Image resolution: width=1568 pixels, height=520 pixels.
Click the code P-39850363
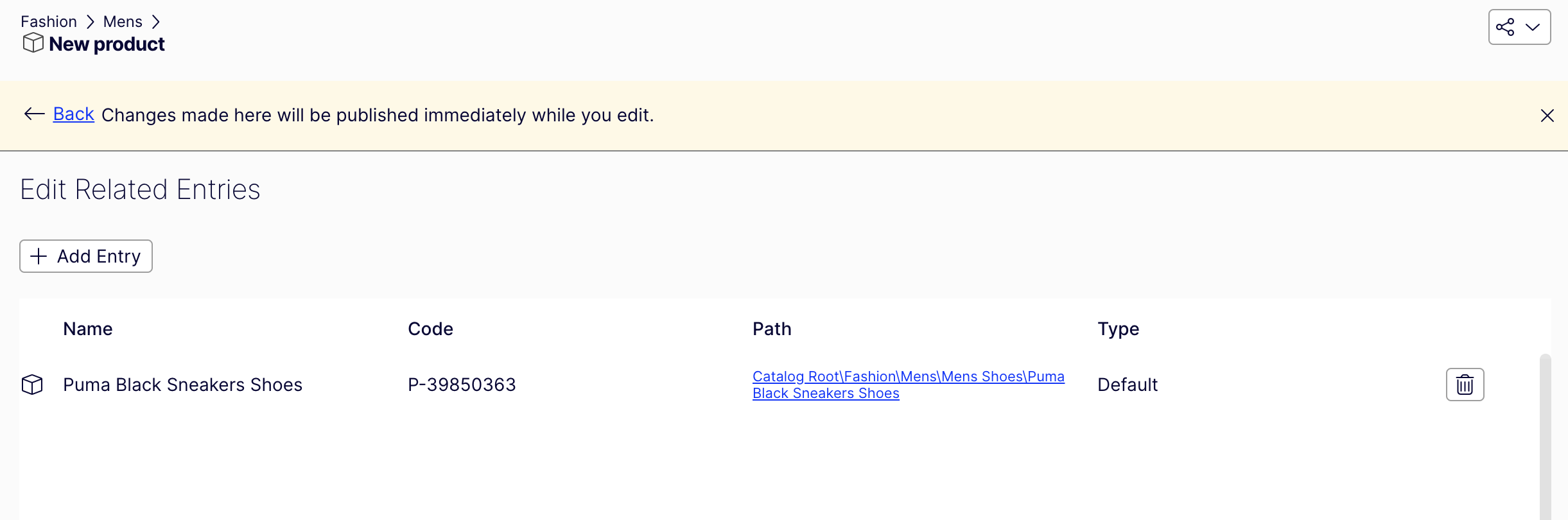462,385
